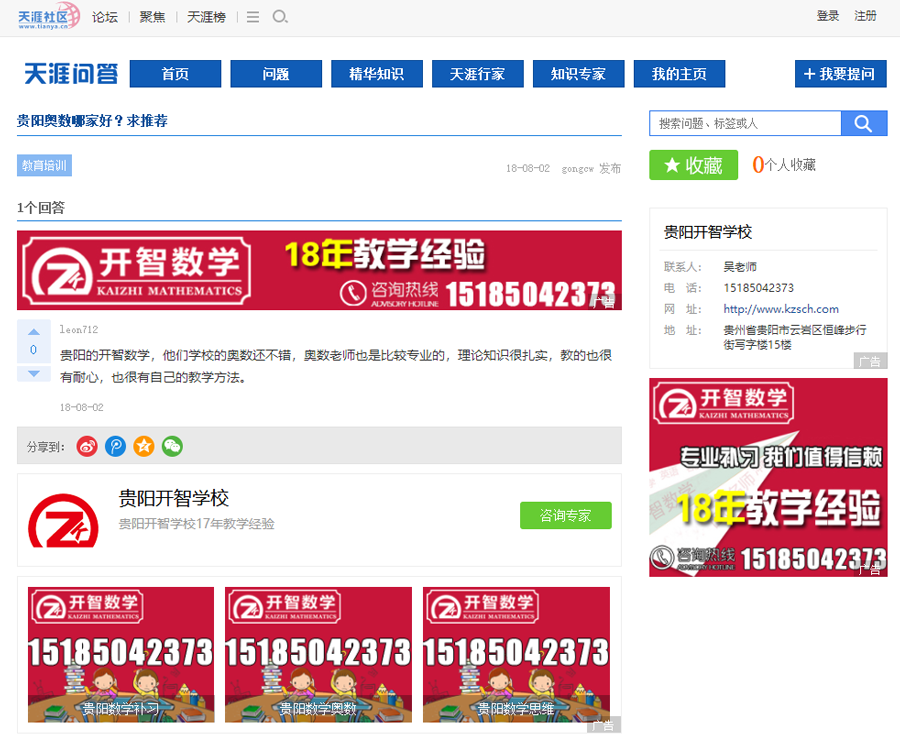Open 聚焦 in top navigation
Screen dimensions: 900x745
[152, 17]
